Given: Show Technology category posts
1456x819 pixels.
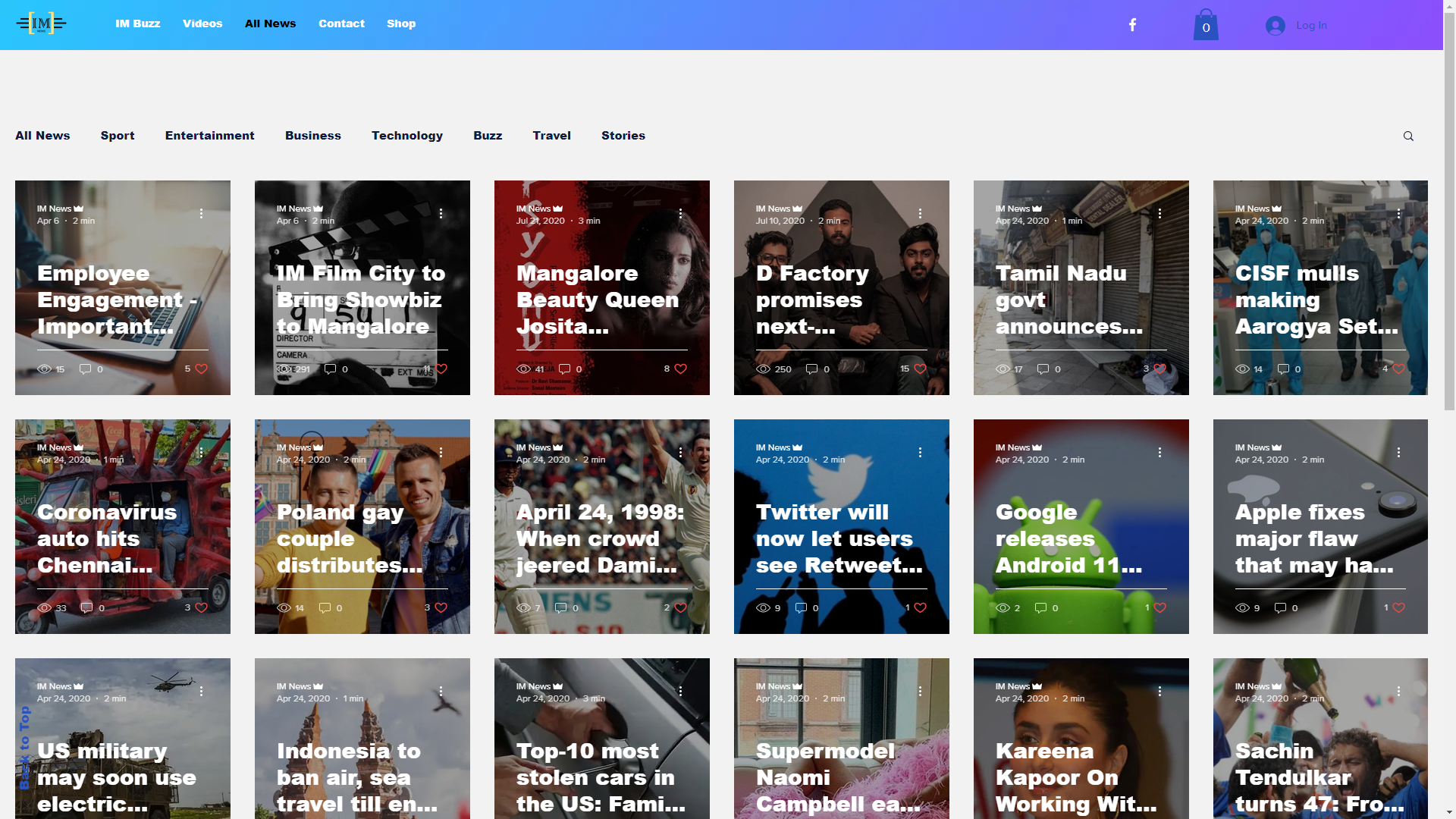Looking at the screenshot, I should tap(407, 136).
